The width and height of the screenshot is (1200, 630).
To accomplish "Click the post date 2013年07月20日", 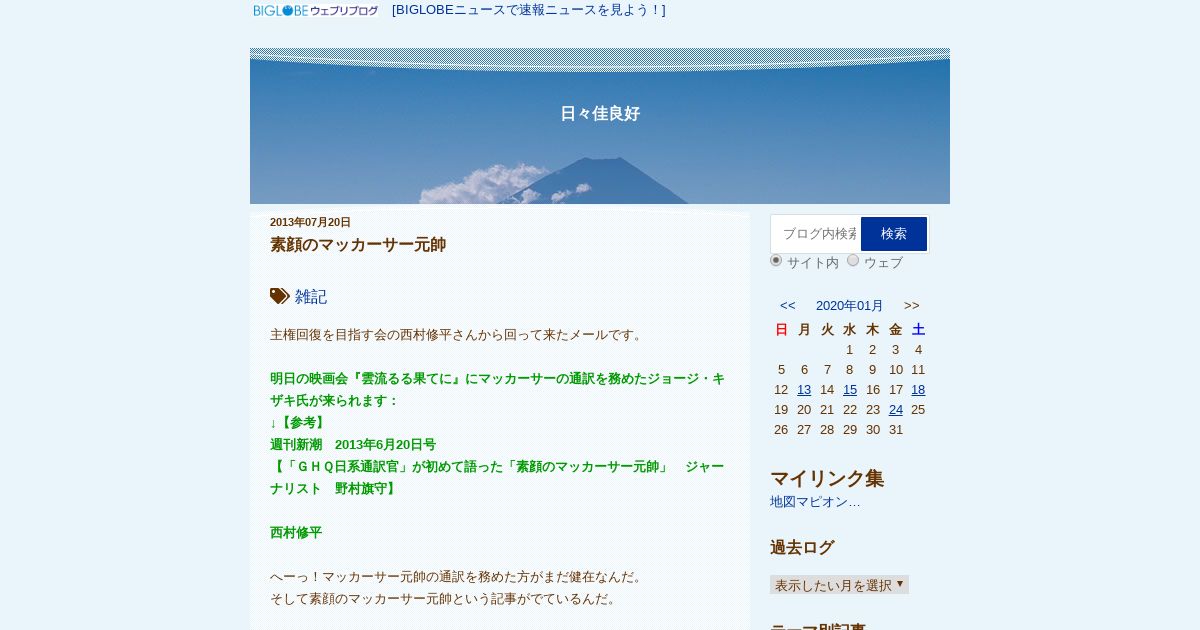I will [310, 222].
